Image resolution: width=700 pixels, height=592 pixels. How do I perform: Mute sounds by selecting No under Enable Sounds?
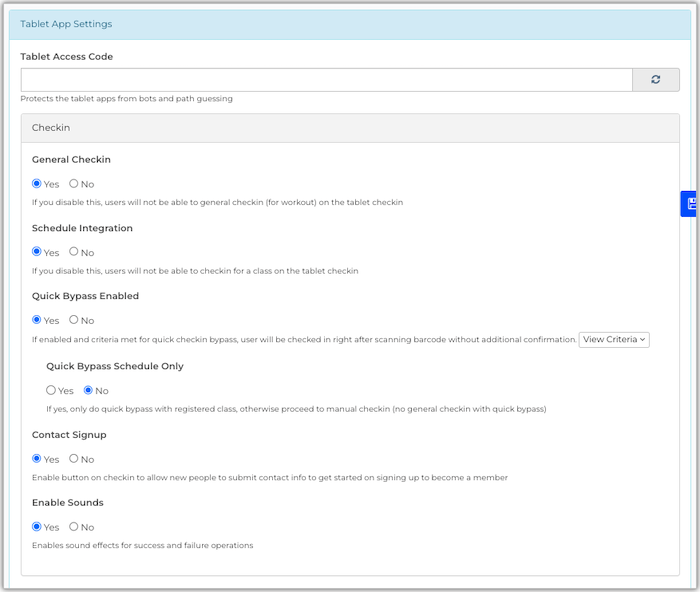(x=74, y=527)
